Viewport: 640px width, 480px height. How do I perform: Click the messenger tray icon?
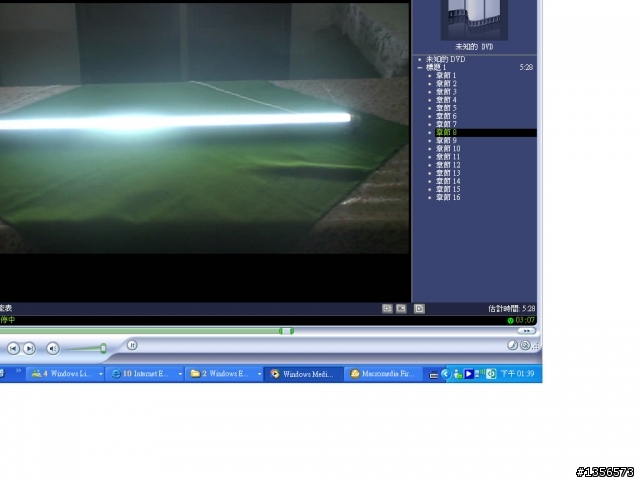pyautogui.click(x=458, y=374)
